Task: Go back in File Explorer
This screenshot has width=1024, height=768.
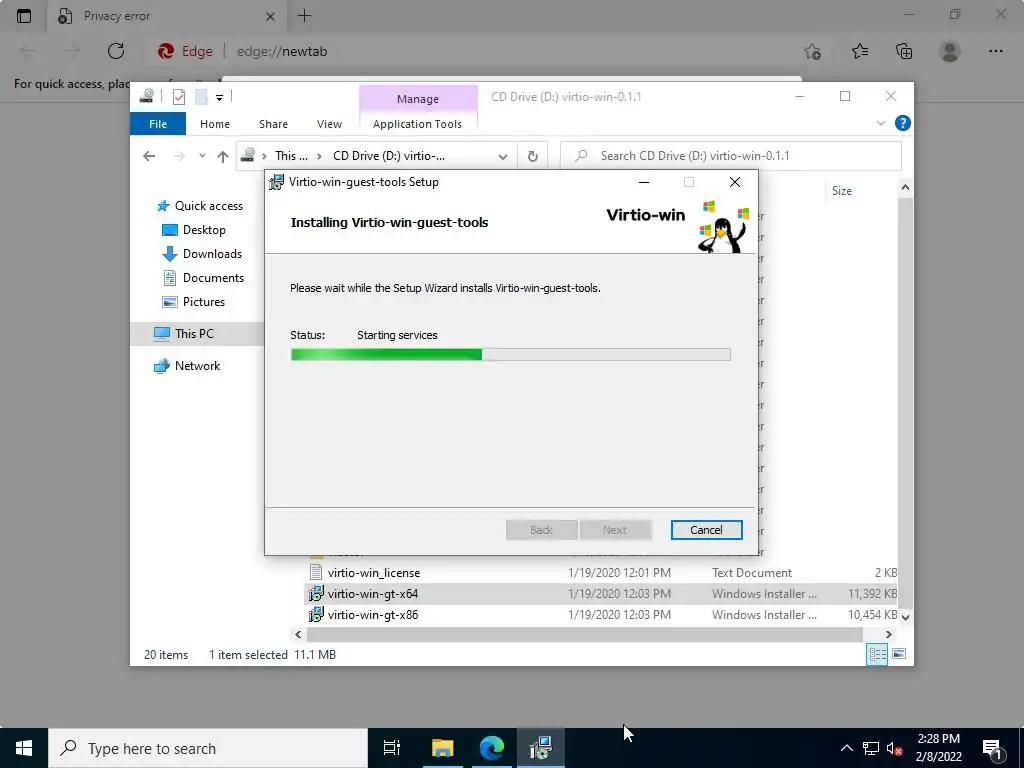Action: pos(150,156)
